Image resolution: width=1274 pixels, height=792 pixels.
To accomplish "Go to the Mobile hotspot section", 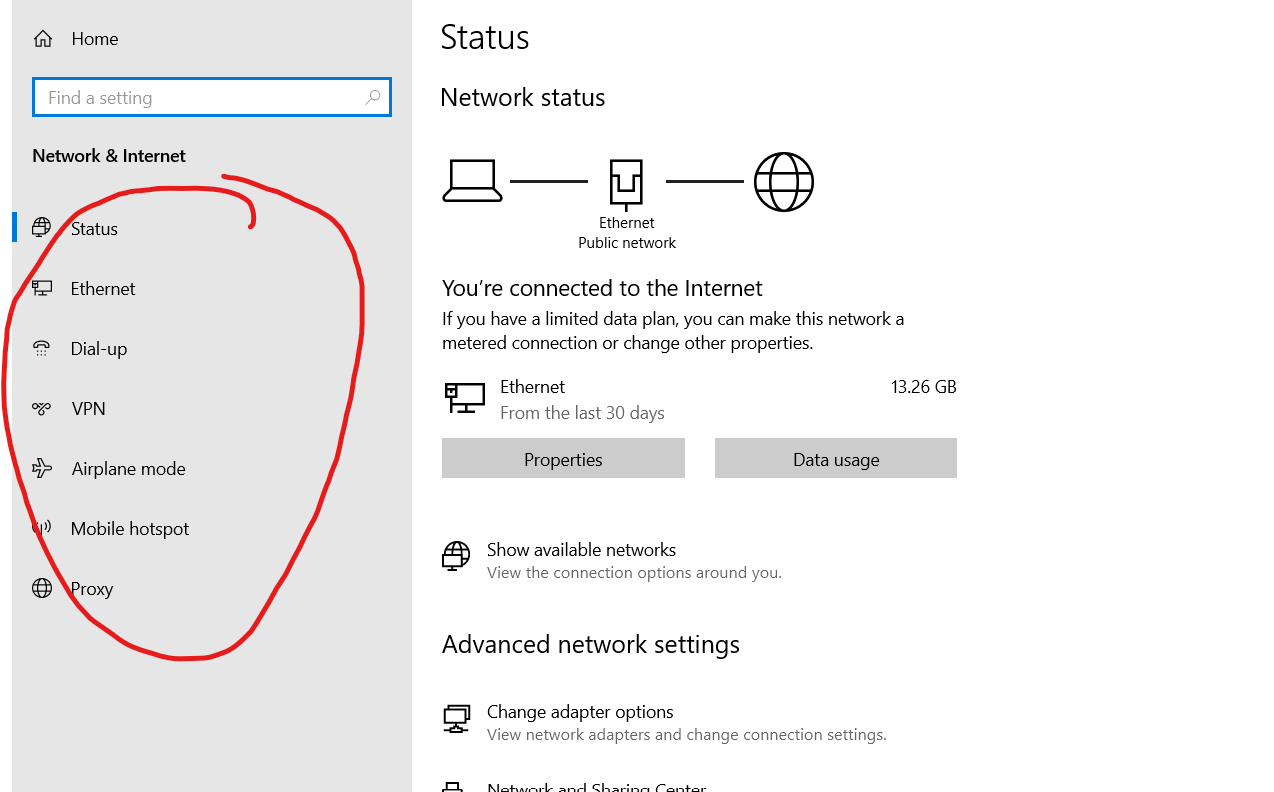I will tap(129, 528).
